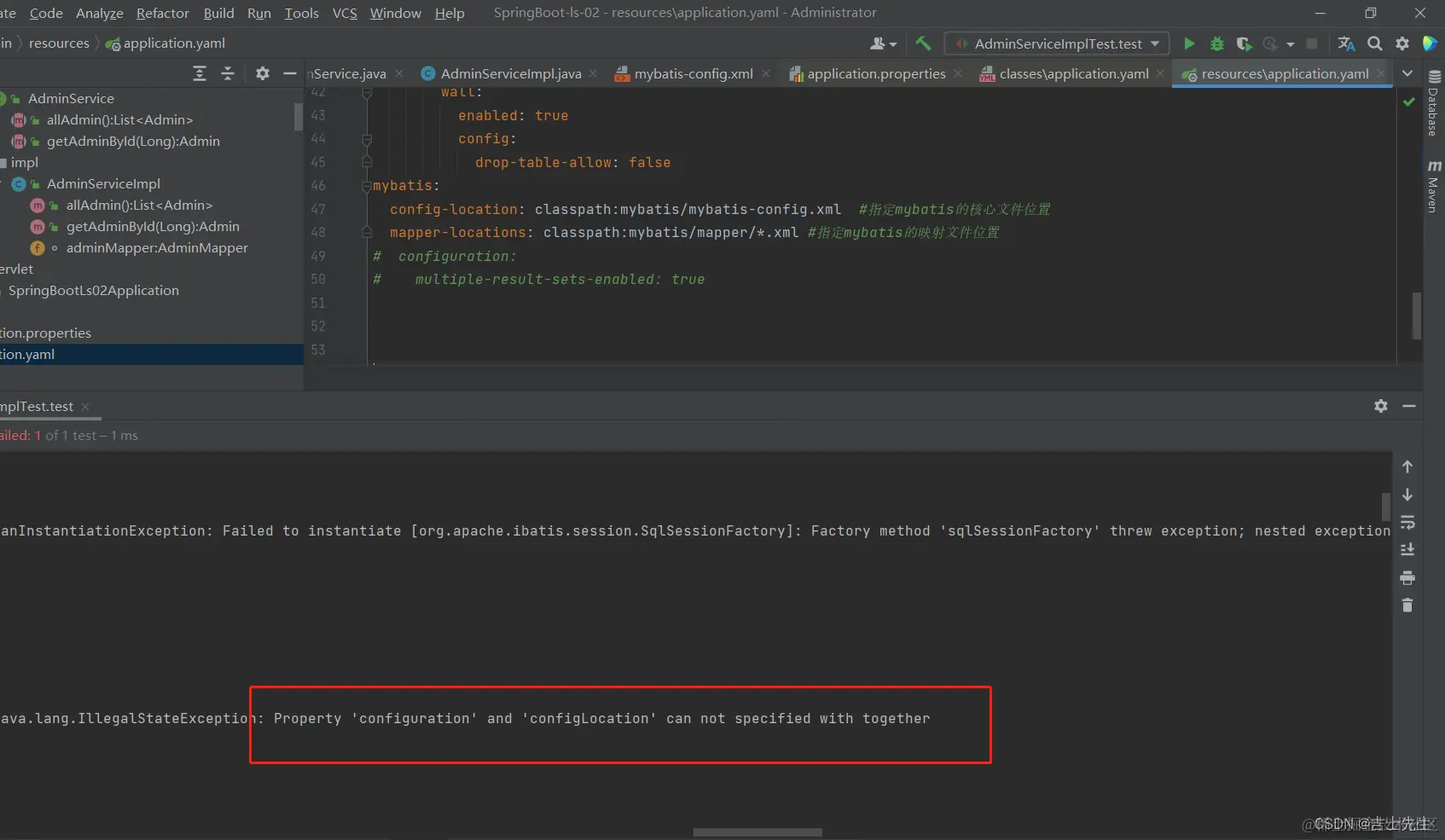Close the mplTest.test run tab
This screenshot has height=840, width=1445.
pyautogui.click(x=85, y=407)
